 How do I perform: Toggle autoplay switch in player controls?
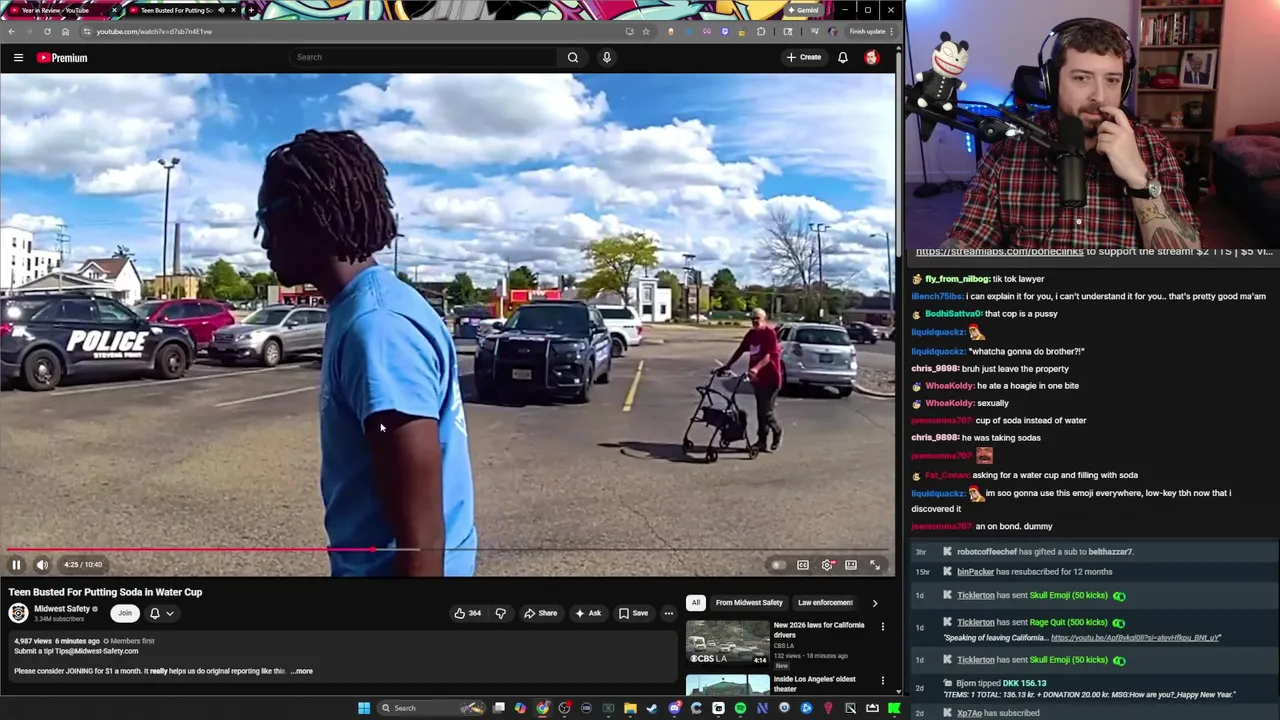pos(778,565)
